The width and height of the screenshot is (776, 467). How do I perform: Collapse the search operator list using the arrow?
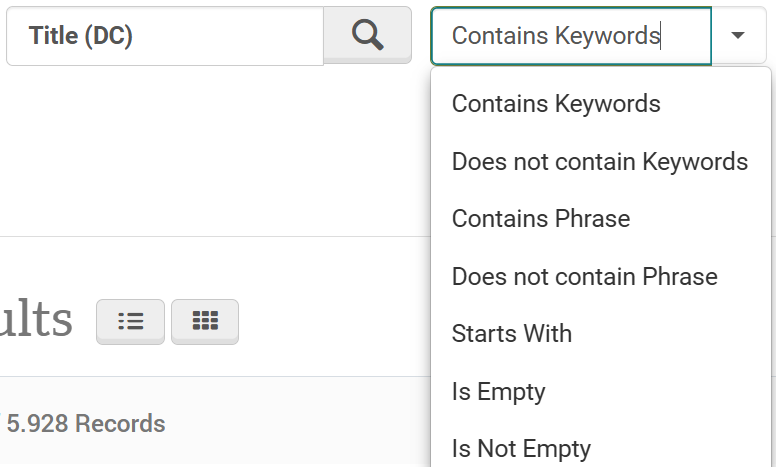click(x=738, y=36)
